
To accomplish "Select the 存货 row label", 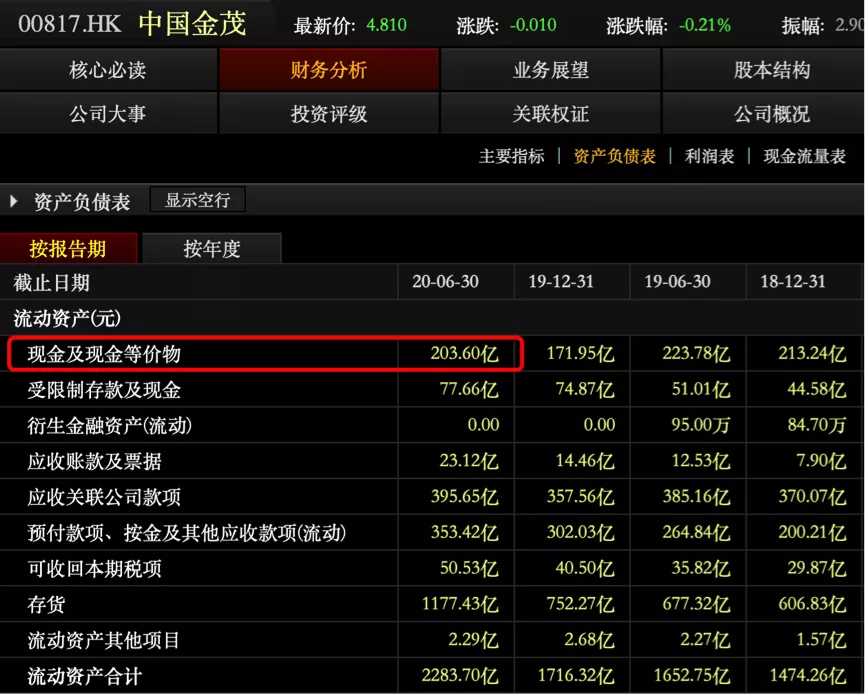I will click(x=46, y=605).
